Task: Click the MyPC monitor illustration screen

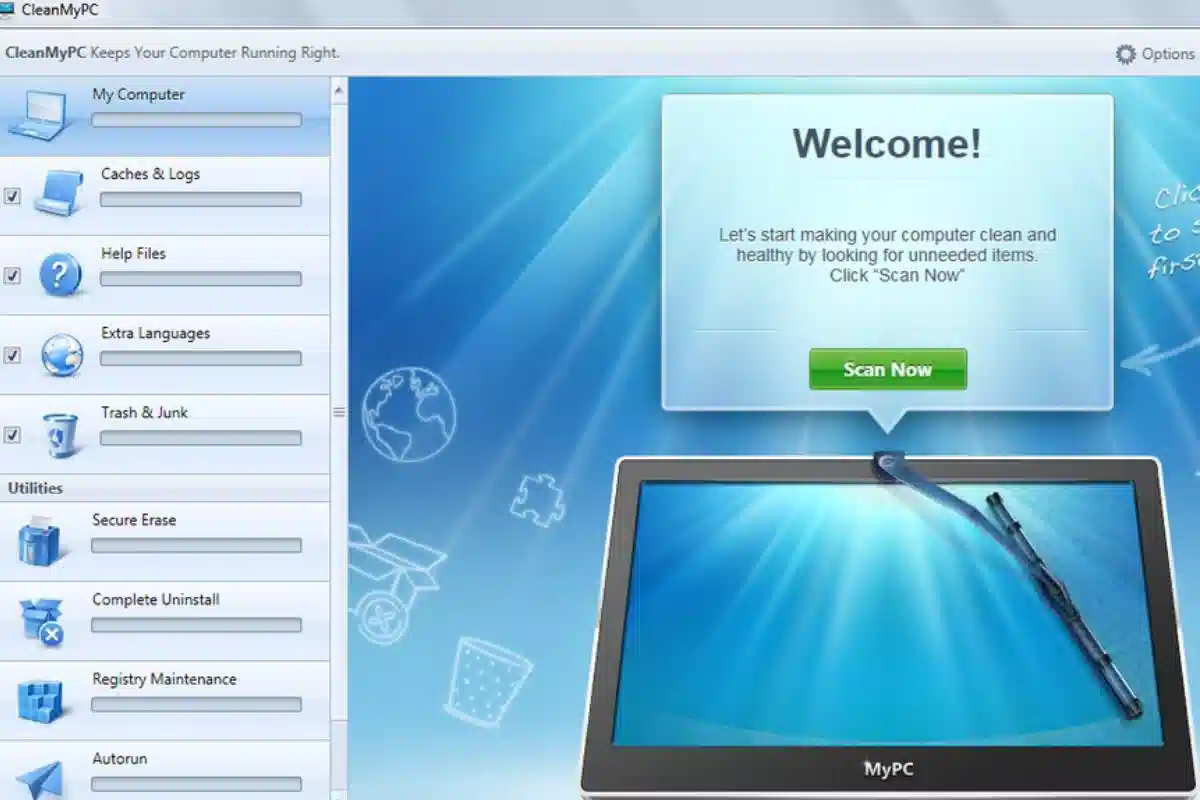Action: (888, 614)
